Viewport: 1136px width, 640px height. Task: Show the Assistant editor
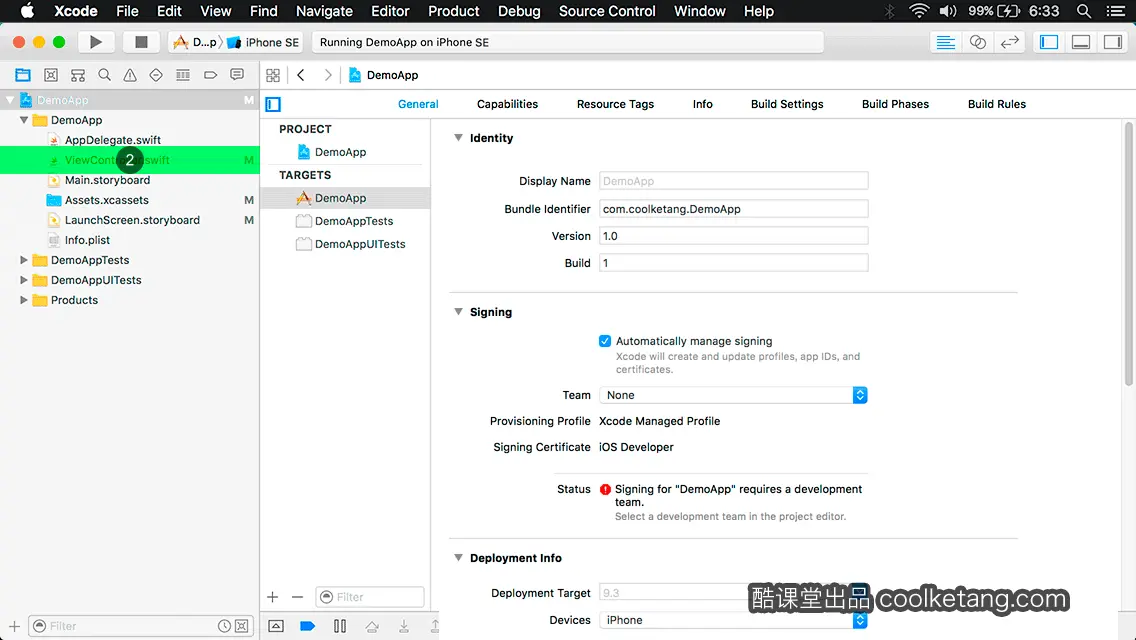pos(977,42)
